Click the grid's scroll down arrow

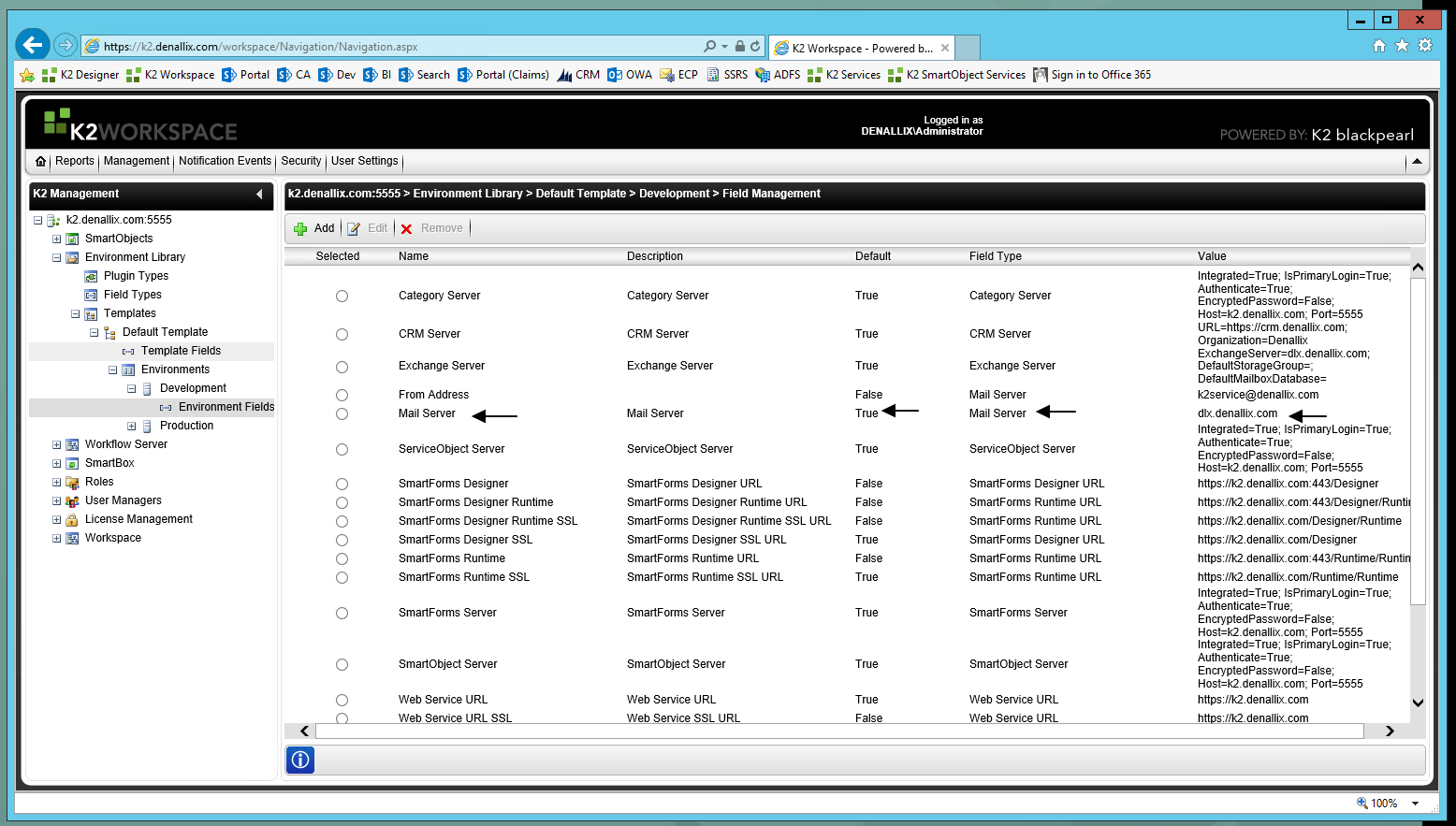(x=1418, y=703)
